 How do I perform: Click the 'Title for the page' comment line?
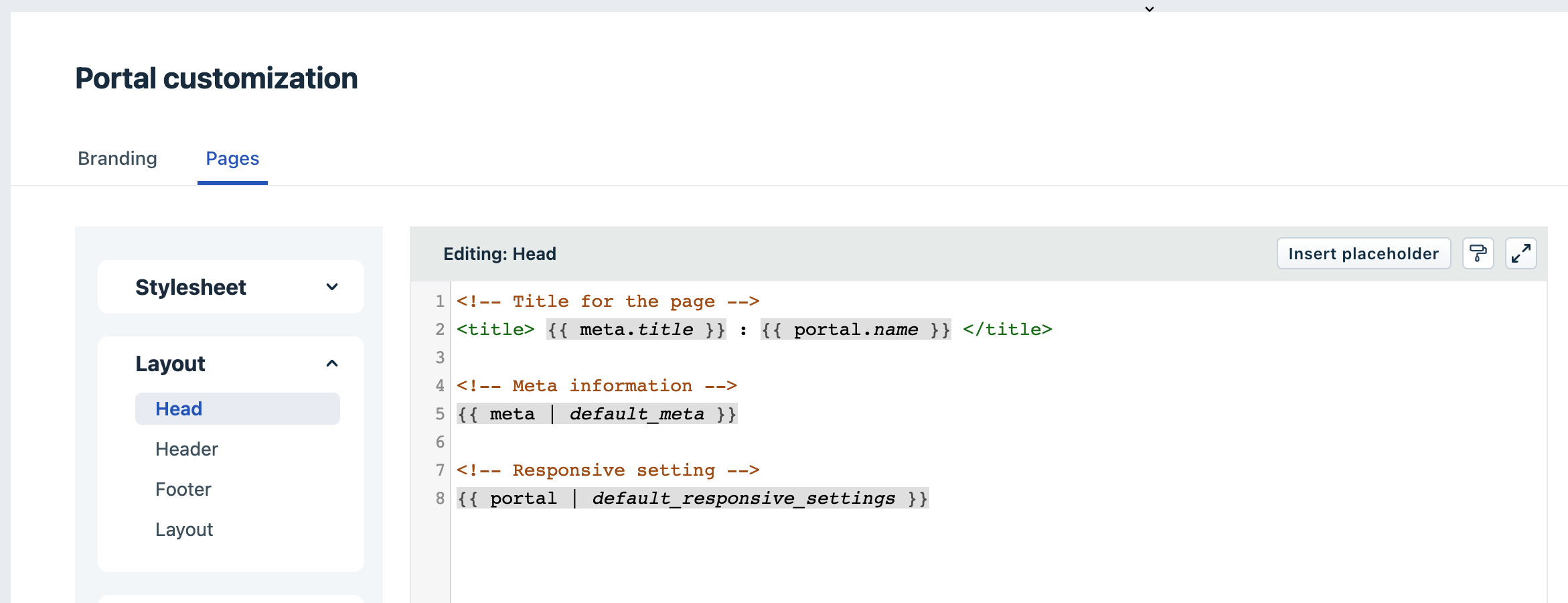608,301
